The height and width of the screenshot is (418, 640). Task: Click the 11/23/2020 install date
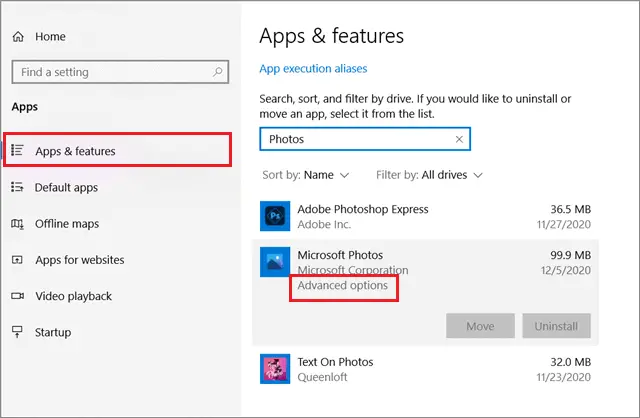(x=564, y=377)
